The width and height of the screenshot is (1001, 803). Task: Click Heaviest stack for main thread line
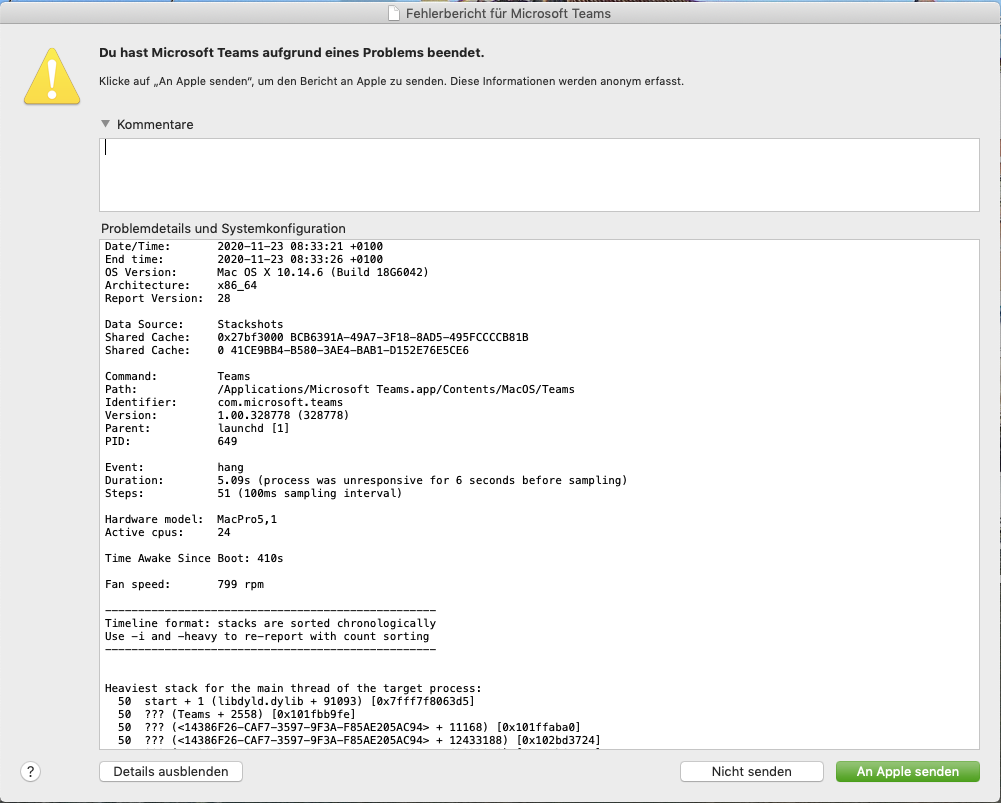click(294, 688)
